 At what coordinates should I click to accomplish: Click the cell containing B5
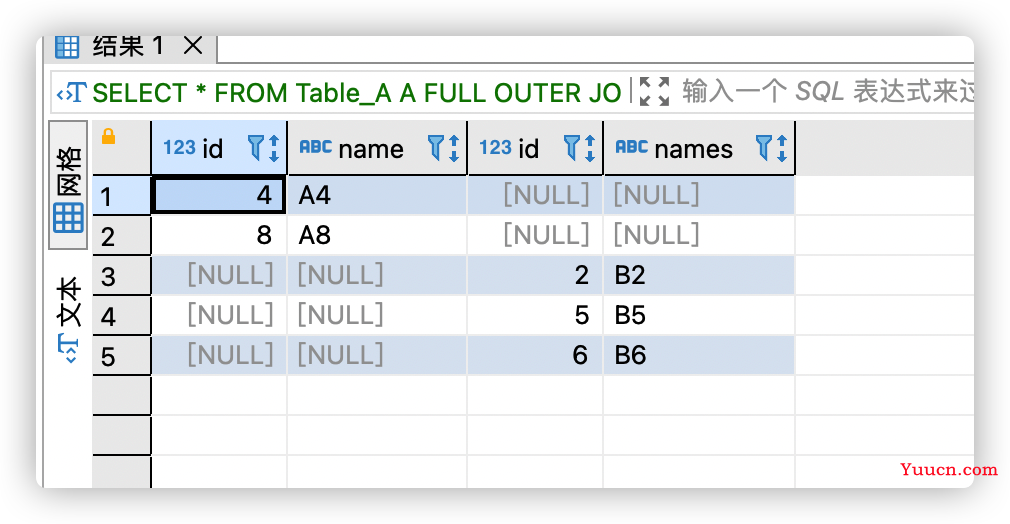pos(699,315)
